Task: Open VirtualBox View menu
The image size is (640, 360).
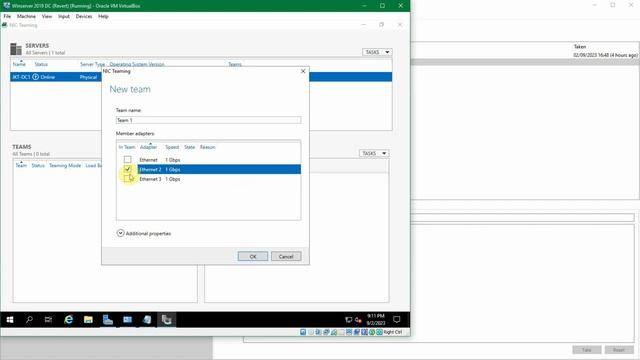Action: pos(47,16)
